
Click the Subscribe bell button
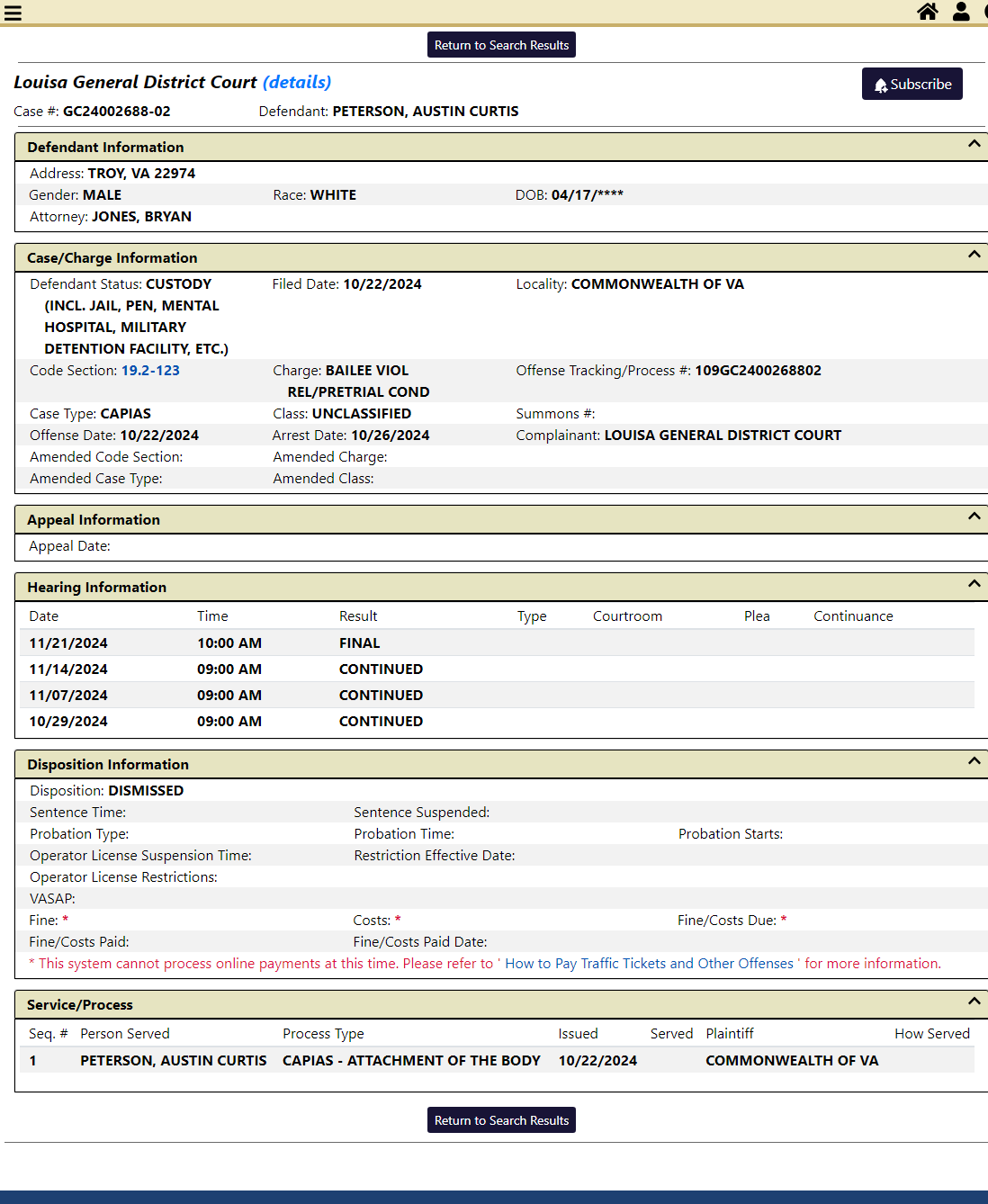(912, 84)
